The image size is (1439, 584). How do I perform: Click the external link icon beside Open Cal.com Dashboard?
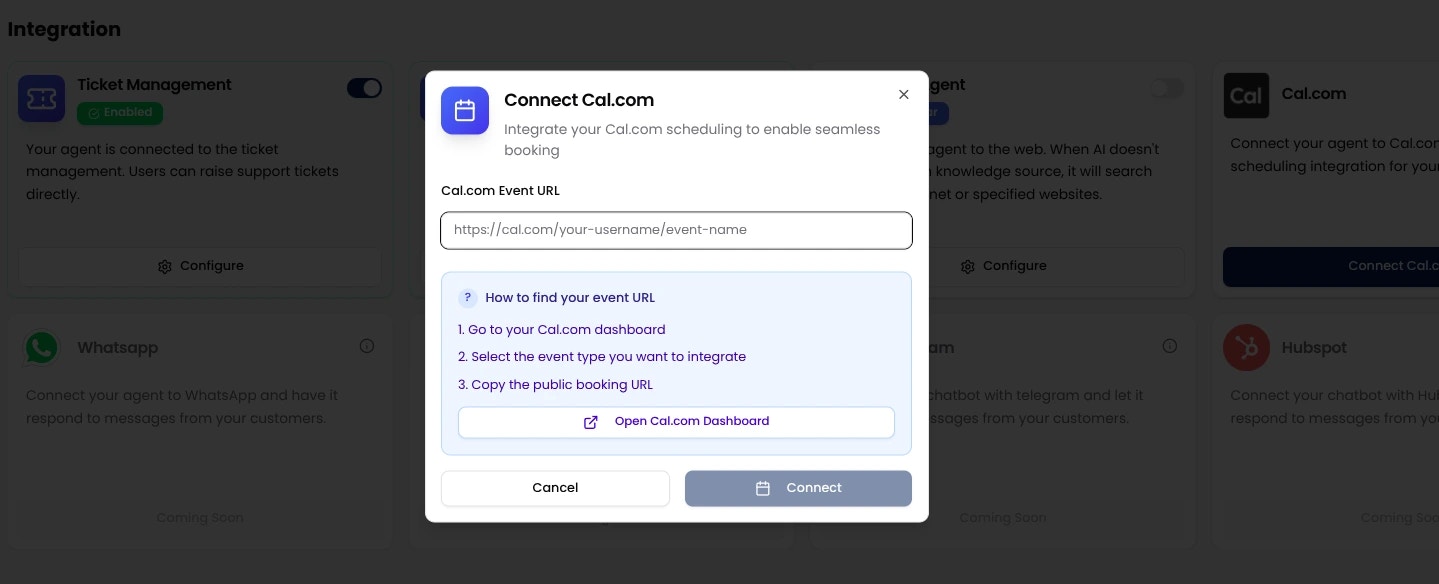pos(591,422)
